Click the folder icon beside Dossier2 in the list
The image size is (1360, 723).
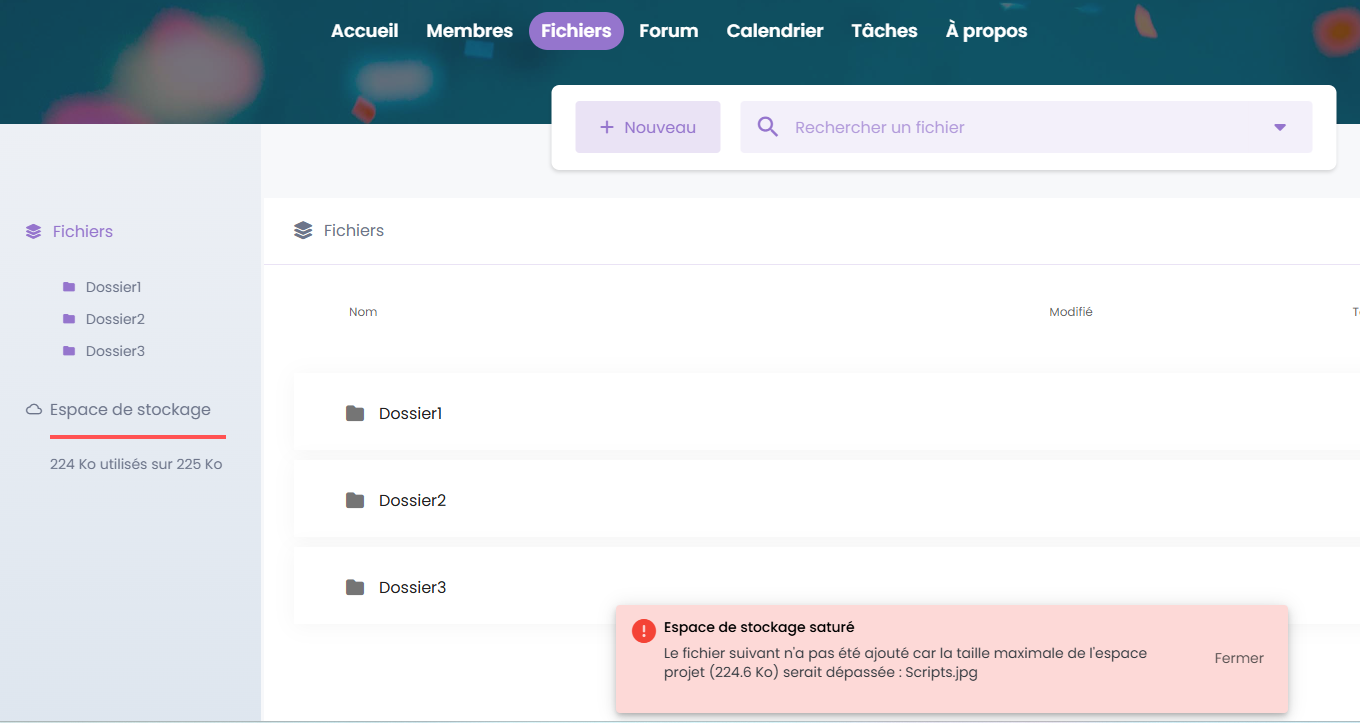355,500
